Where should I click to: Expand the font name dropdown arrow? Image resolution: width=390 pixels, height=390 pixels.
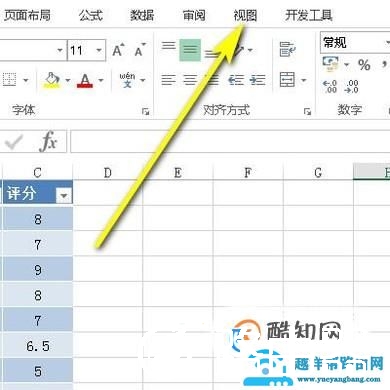pos(60,50)
